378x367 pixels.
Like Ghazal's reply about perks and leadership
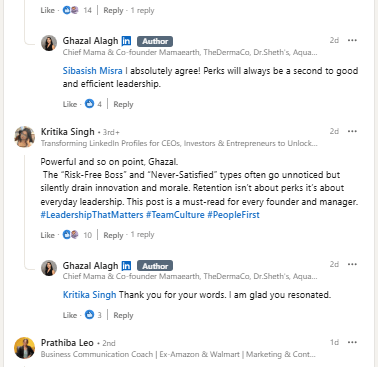(x=70, y=104)
